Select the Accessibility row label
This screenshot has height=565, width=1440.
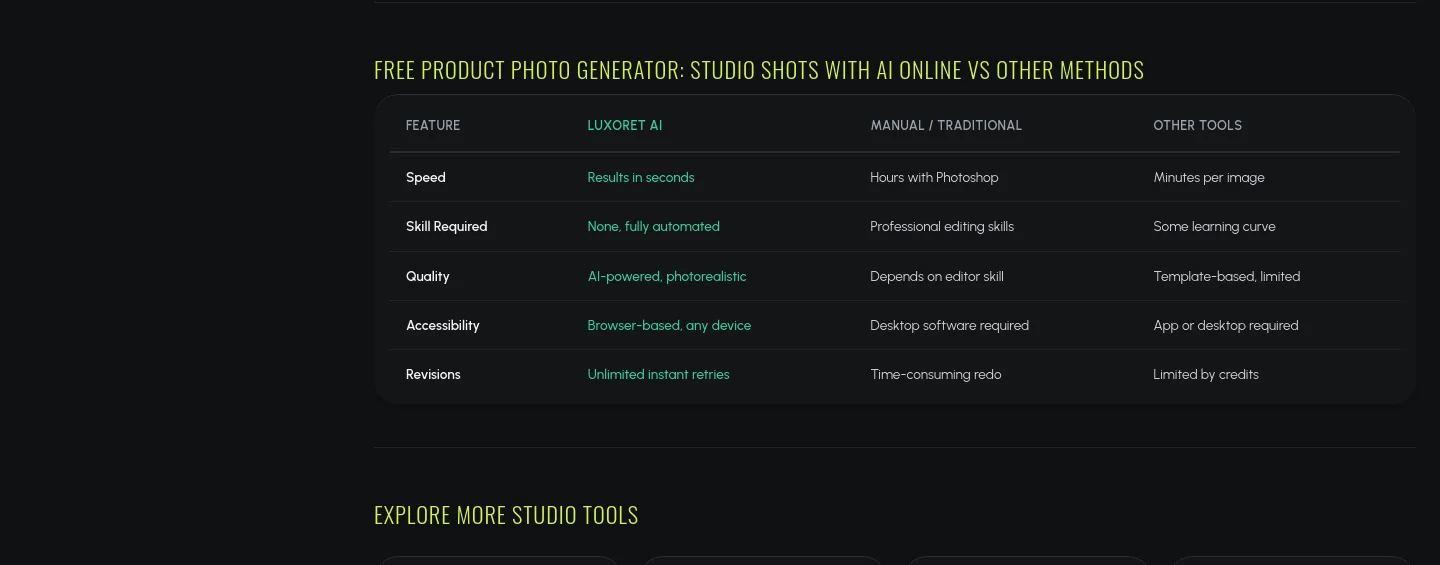[443, 325]
